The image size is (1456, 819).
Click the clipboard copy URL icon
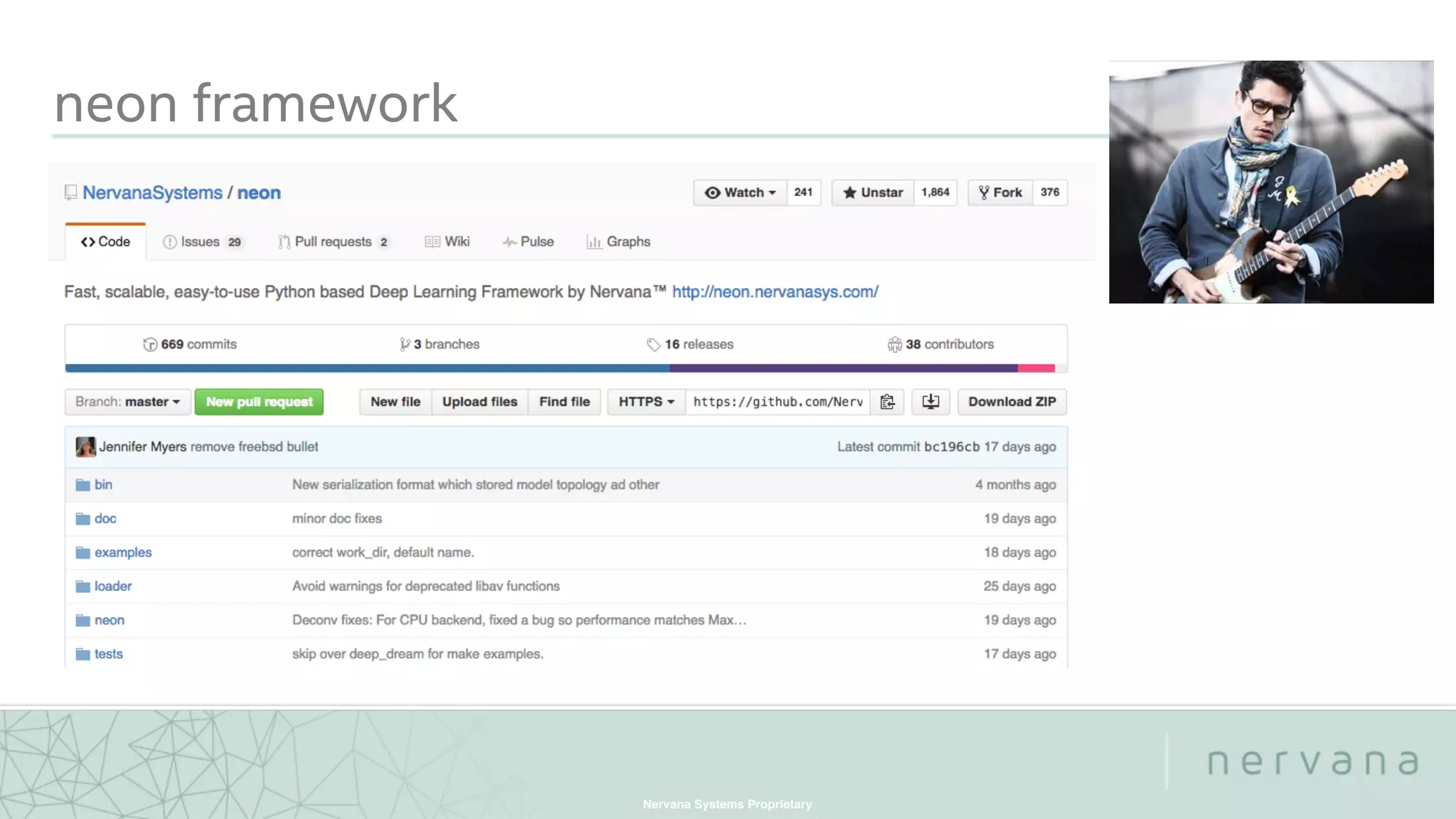(x=887, y=402)
